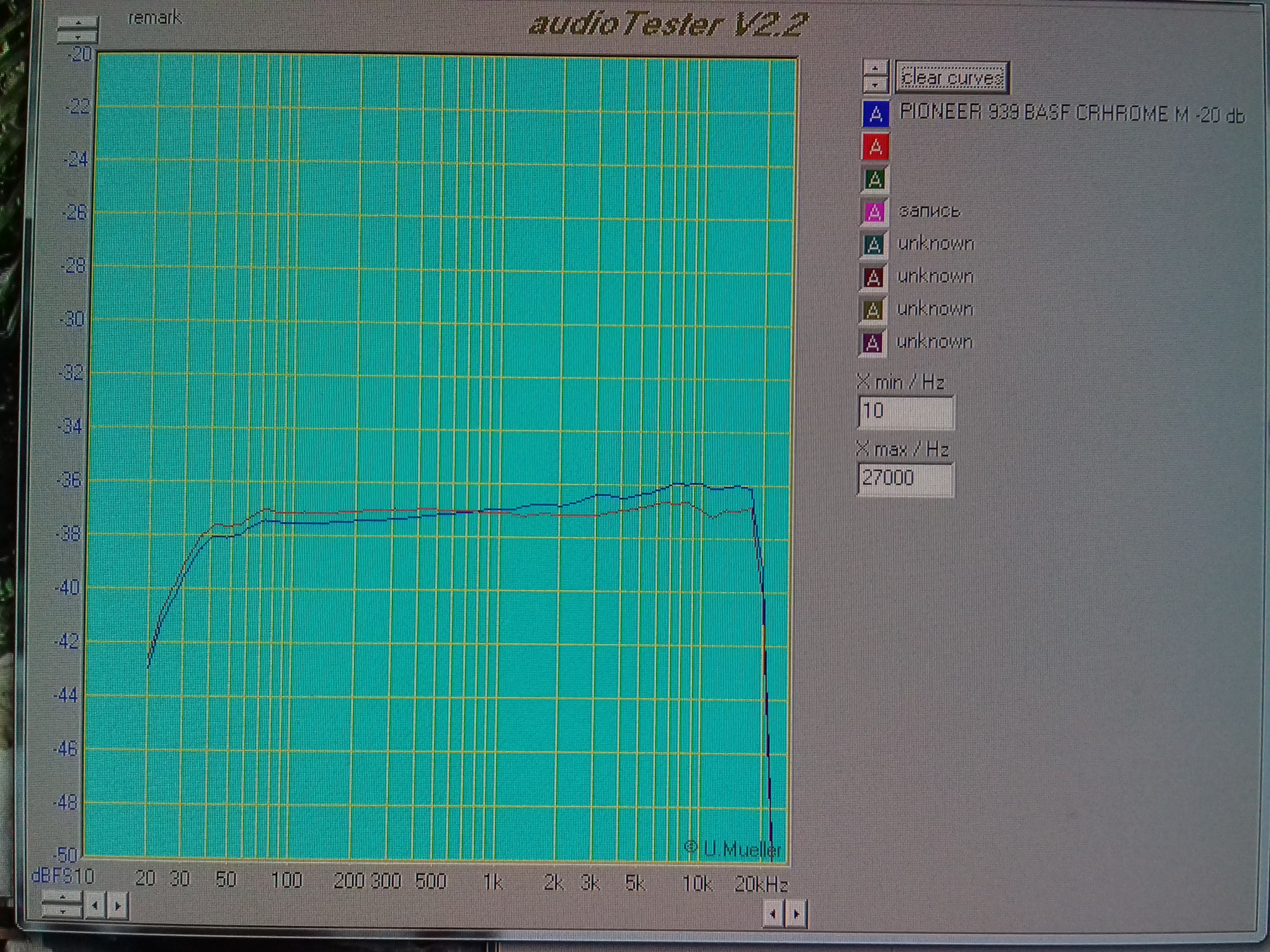The height and width of the screenshot is (952, 1270).
Task: Click the dark green curve A icon
Action: [x=875, y=180]
